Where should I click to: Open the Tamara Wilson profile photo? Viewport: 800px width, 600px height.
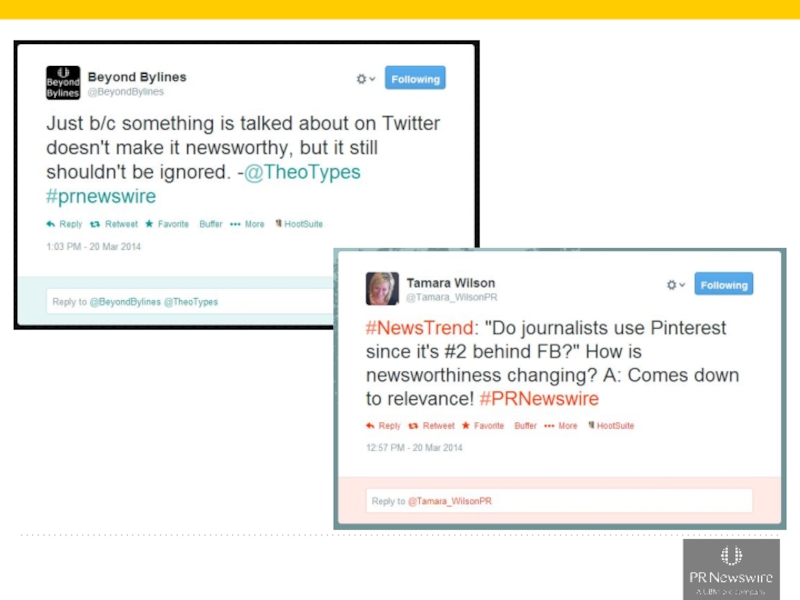pos(382,288)
